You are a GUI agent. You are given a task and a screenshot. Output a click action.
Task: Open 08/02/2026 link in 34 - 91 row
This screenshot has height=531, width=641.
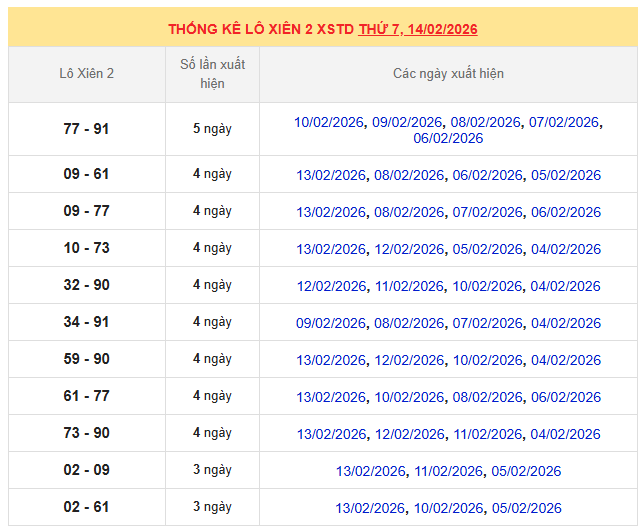point(409,323)
